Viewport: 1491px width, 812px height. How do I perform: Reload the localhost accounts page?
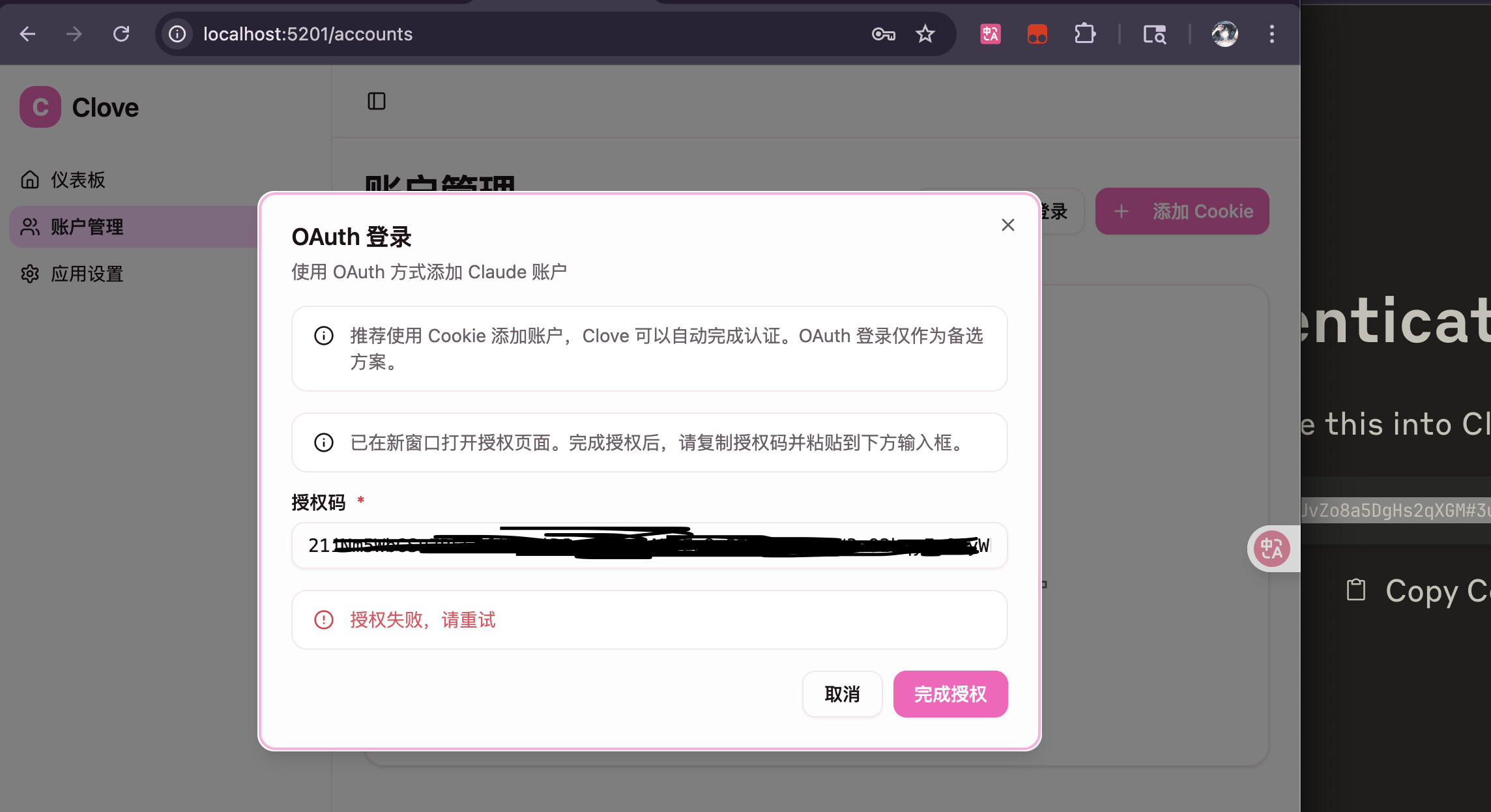point(121,34)
